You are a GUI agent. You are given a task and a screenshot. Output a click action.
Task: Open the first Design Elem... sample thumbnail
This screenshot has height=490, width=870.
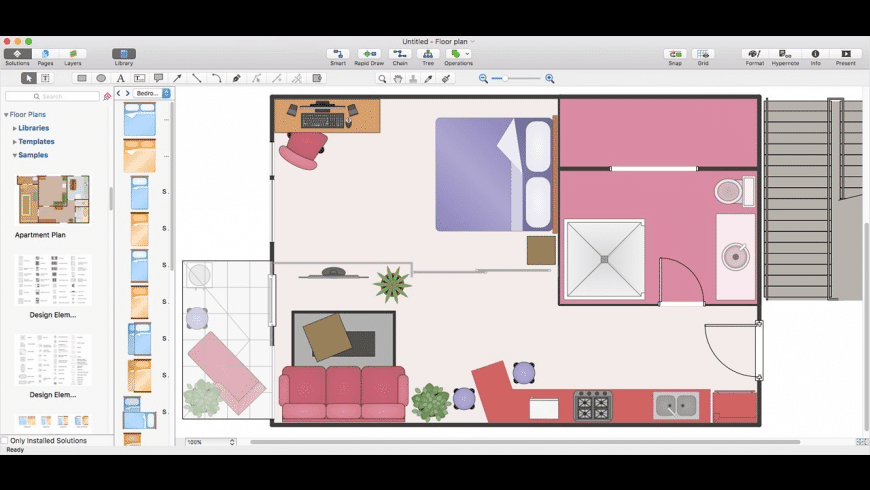53,280
